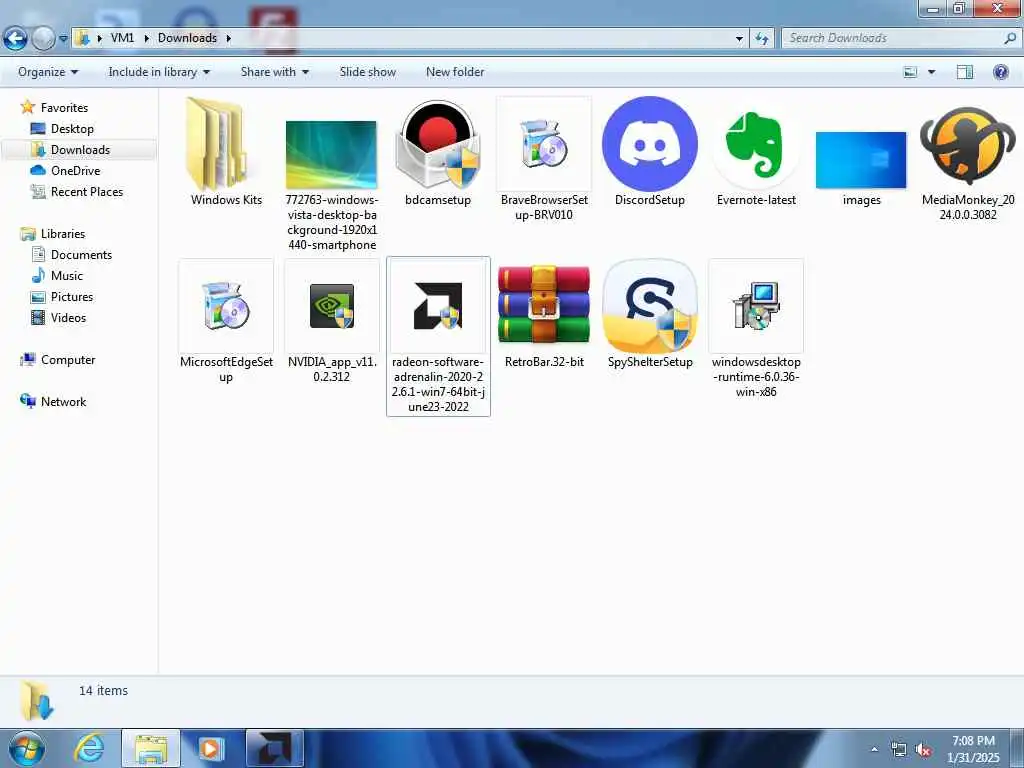The height and width of the screenshot is (768, 1024).
Task: Click the search magnifier icon
Action: coord(1010,38)
